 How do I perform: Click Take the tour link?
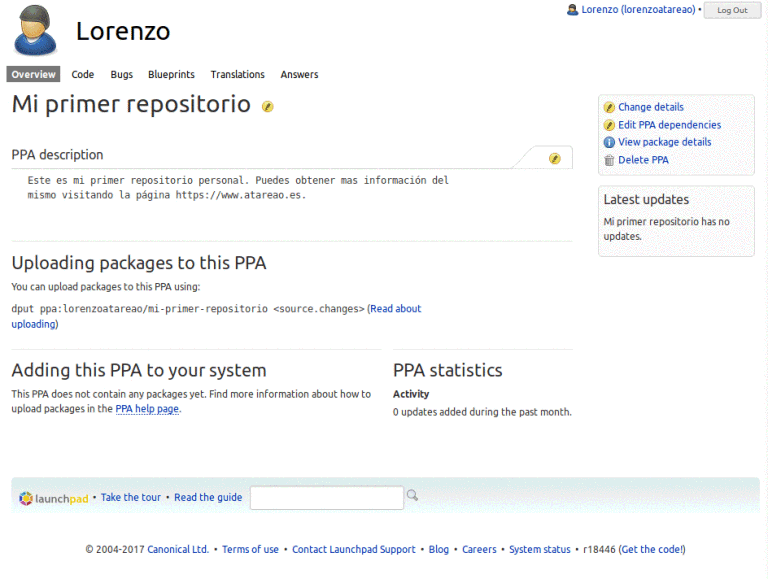tap(131, 497)
